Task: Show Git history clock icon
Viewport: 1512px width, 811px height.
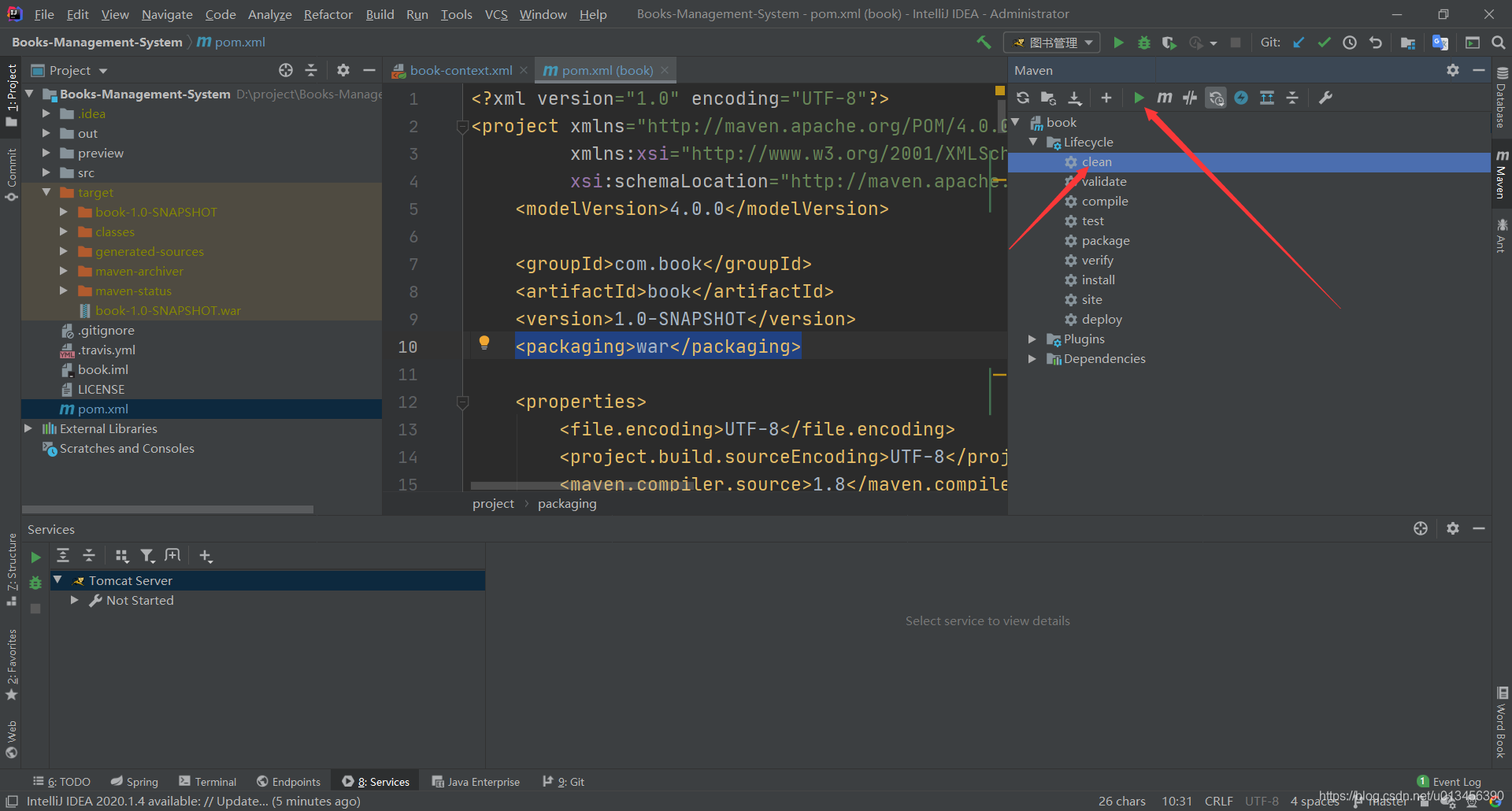Action: pos(1350,43)
